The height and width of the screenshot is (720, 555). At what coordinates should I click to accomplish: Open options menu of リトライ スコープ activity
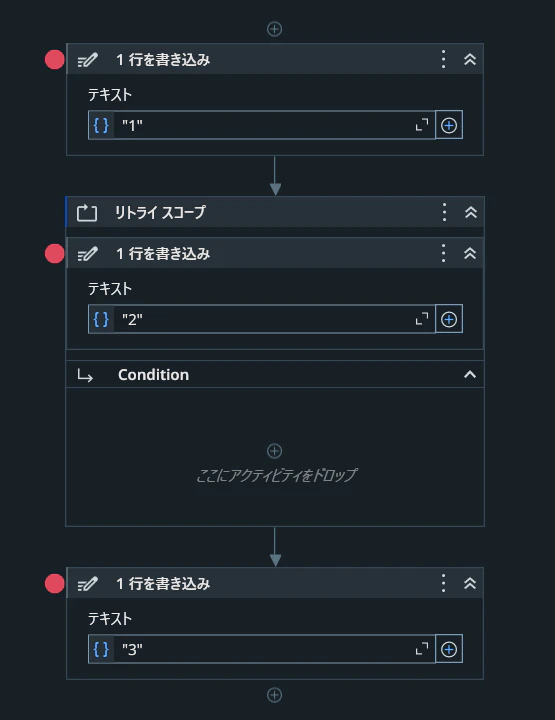(x=444, y=212)
